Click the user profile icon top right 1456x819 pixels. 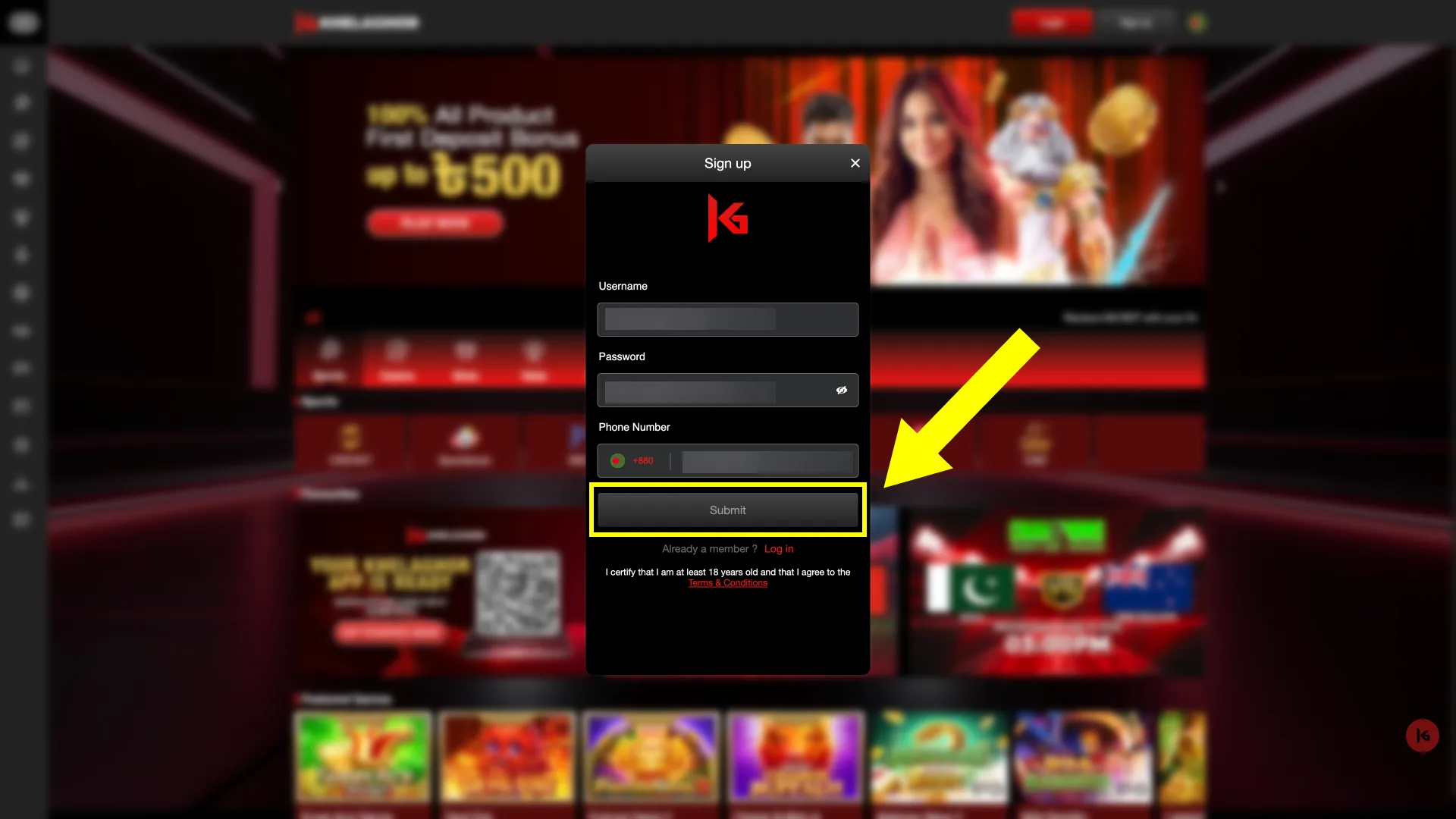[x=1196, y=22]
